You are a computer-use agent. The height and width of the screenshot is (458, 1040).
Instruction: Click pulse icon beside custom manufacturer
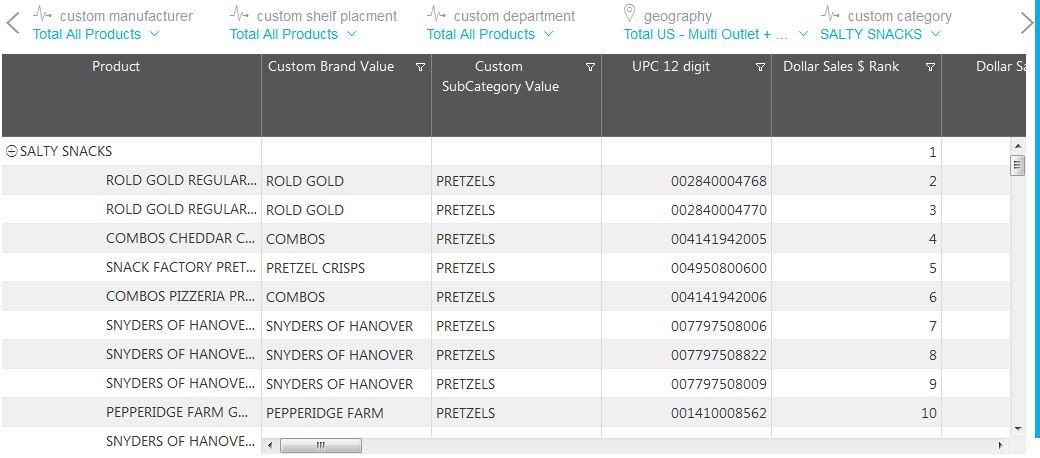tap(42, 14)
